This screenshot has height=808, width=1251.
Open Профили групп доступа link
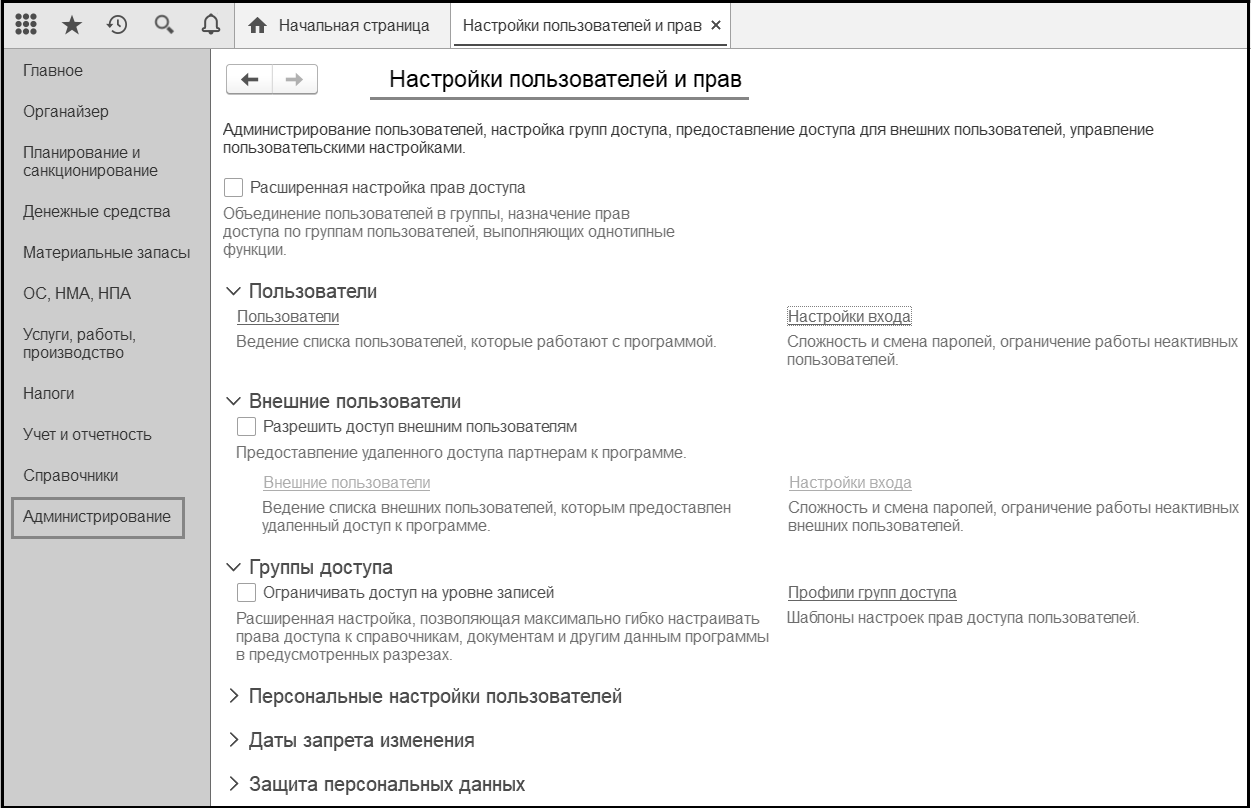(x=872, y=593)
